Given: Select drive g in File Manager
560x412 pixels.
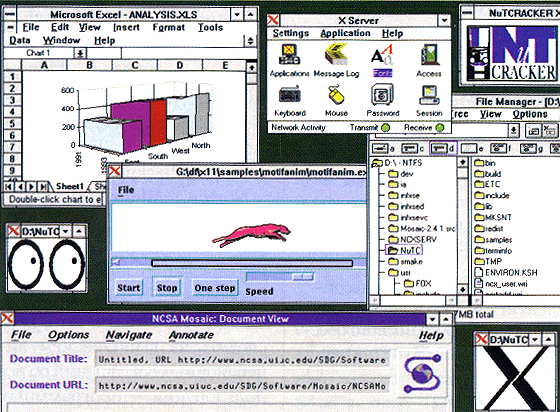Looking at the screenshot, I should (531, 148).
